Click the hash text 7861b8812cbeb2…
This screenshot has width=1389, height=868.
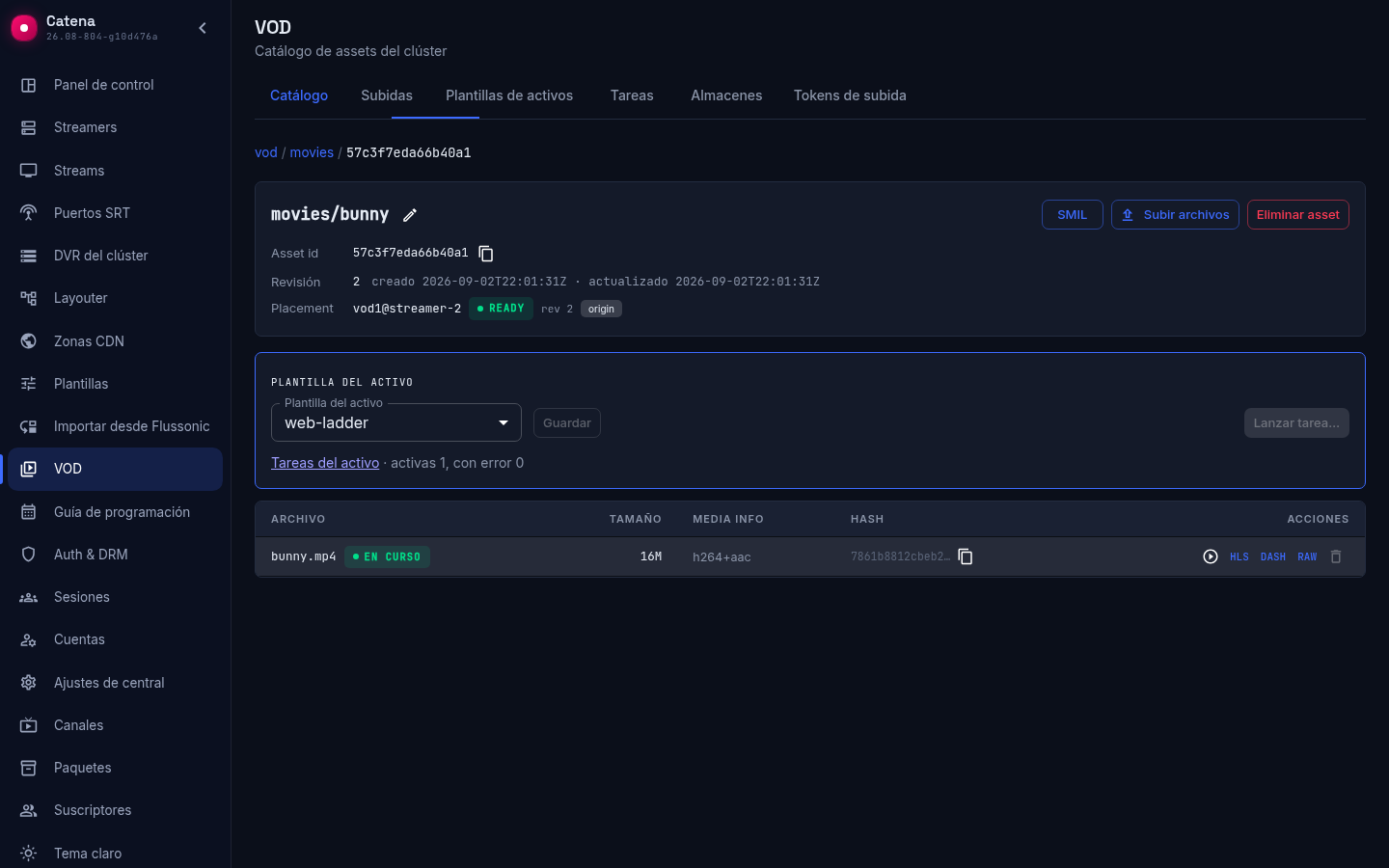(900, 556)
